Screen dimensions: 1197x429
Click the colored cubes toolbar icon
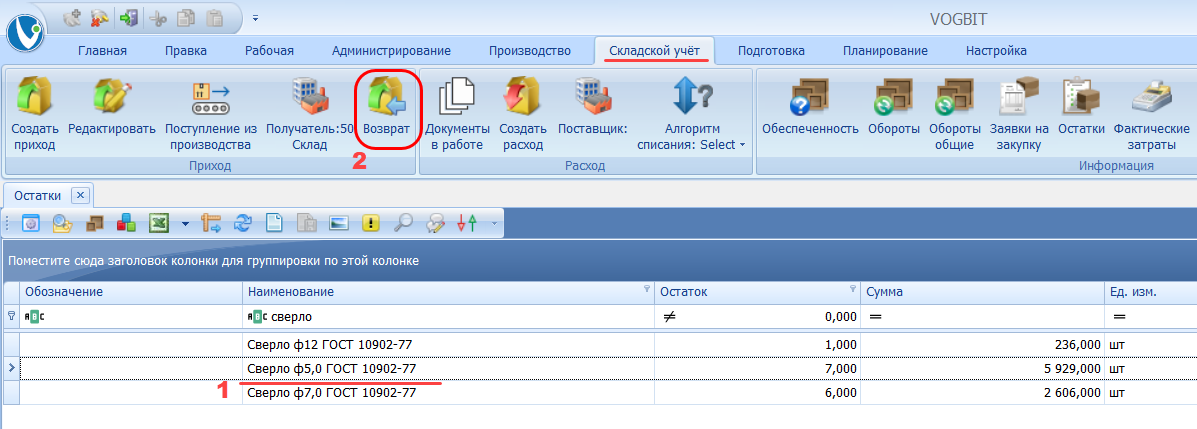tap(126, 223)
